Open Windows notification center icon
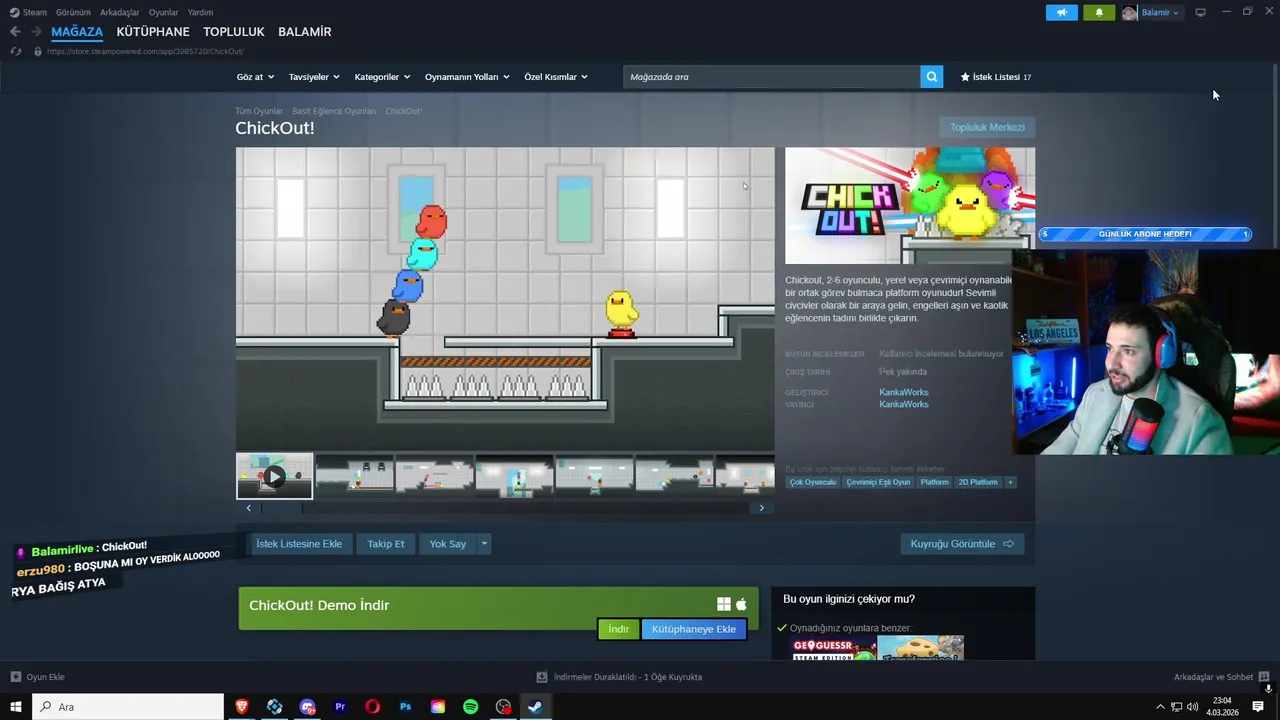Viewport: 1280px width, 720px height. 1258,707
